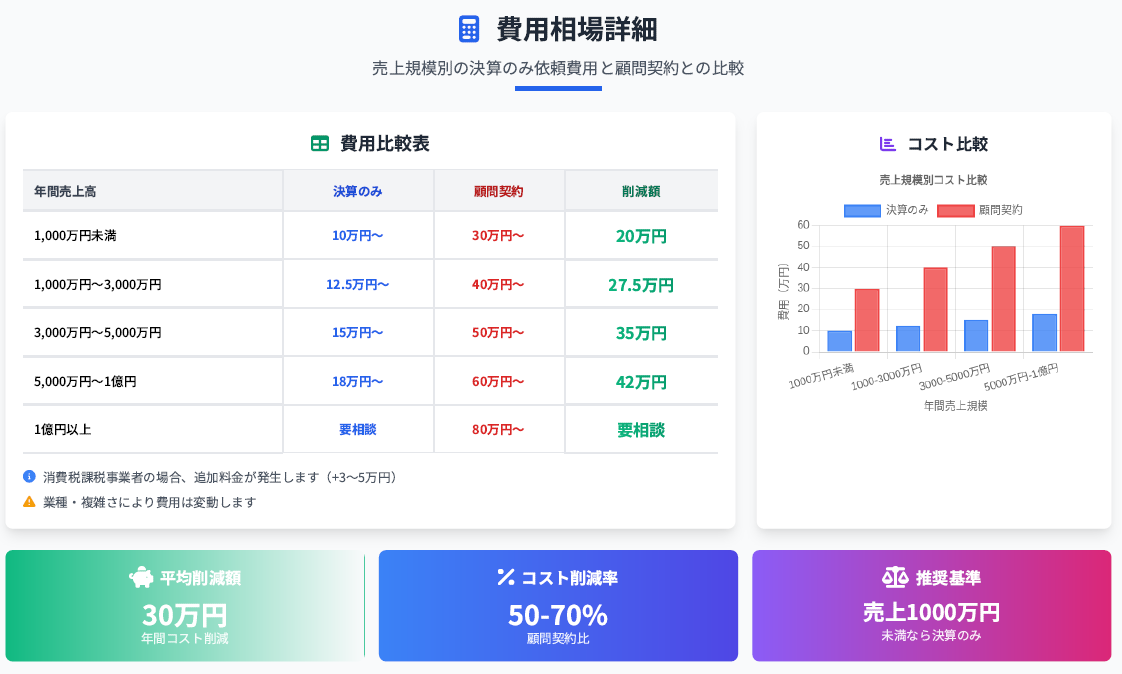
Task: Click the percent icon in コスト削減率 card
Action: 506,577
